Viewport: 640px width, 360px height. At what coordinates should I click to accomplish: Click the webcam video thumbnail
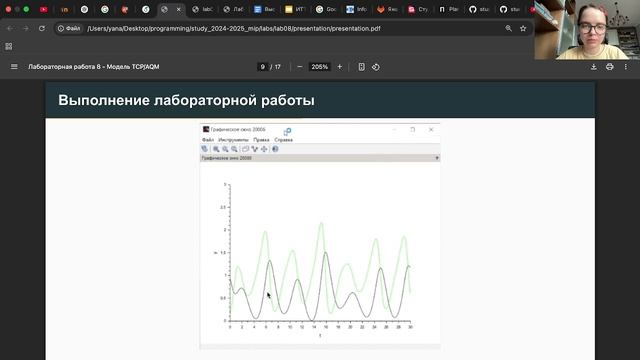(x=587, y=30)
